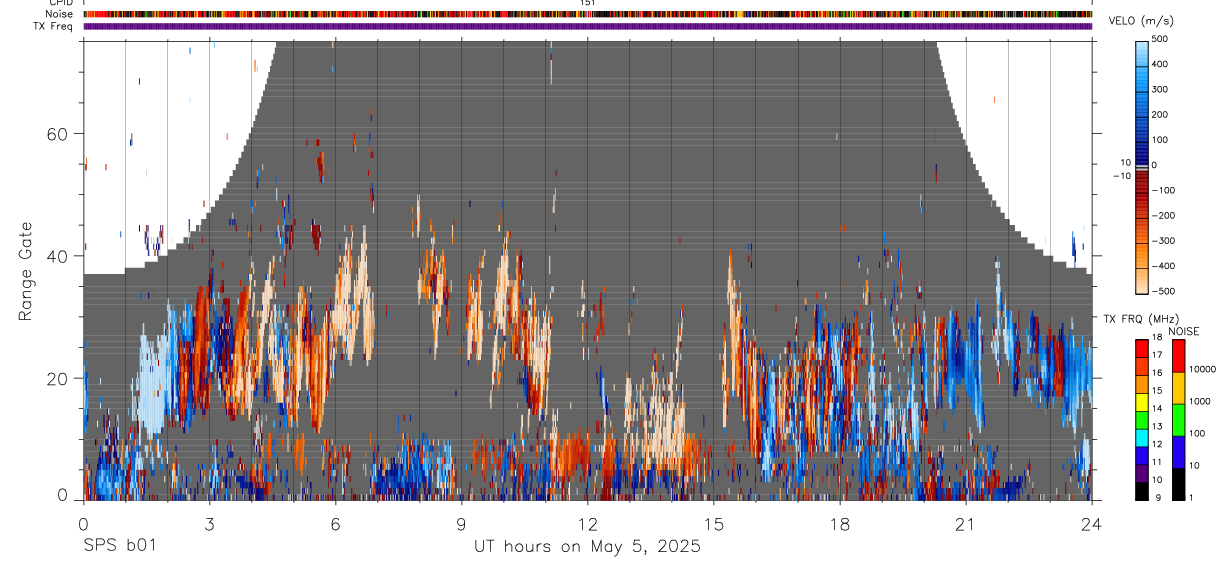Click the "-200" velocity scale label
The width and height of the screenshot is (1228, 567).
pyautogui.click(x=1165, y=216)
